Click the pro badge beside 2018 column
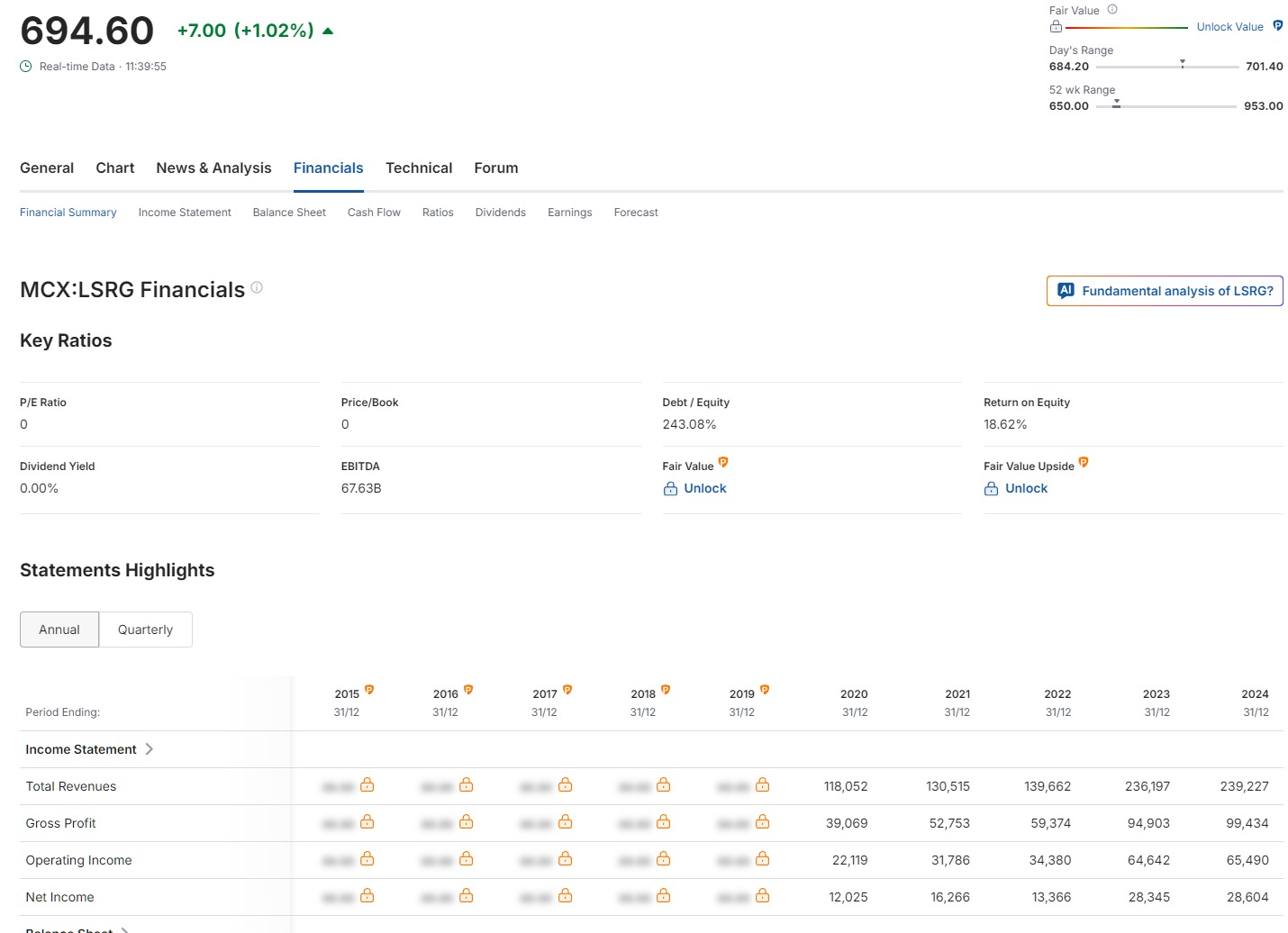Image resolution: width=1288 pixels, height=933 pixels. [x=666, y=690]
